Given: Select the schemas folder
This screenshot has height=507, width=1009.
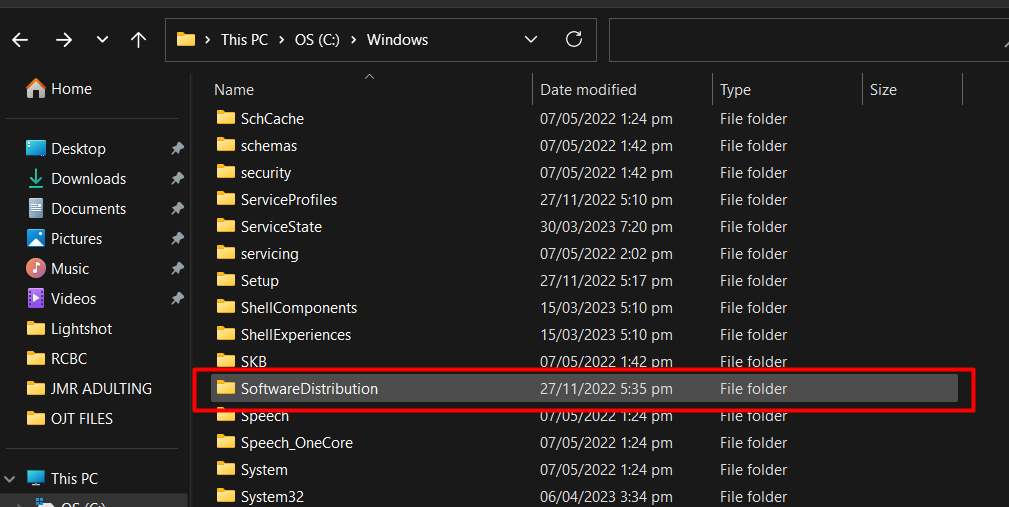Looking at the screenshot, I should 584,146.
